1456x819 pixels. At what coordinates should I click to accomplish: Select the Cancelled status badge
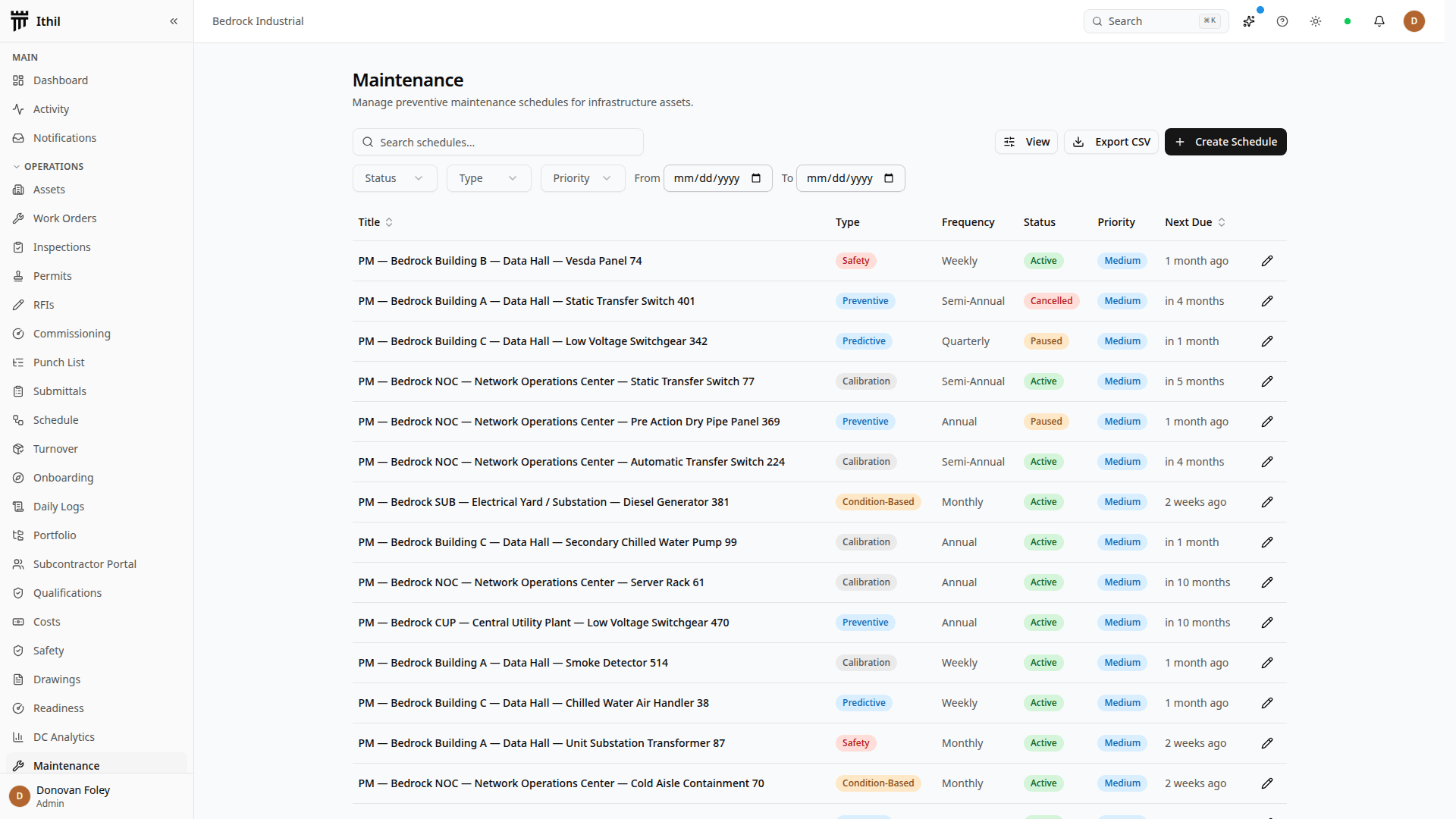pyautogui.click(x=1051, y=301)
